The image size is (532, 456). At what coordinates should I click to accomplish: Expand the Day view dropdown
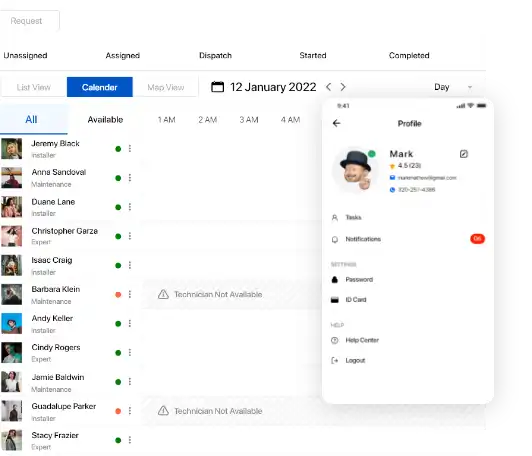[x=453, y=87]
